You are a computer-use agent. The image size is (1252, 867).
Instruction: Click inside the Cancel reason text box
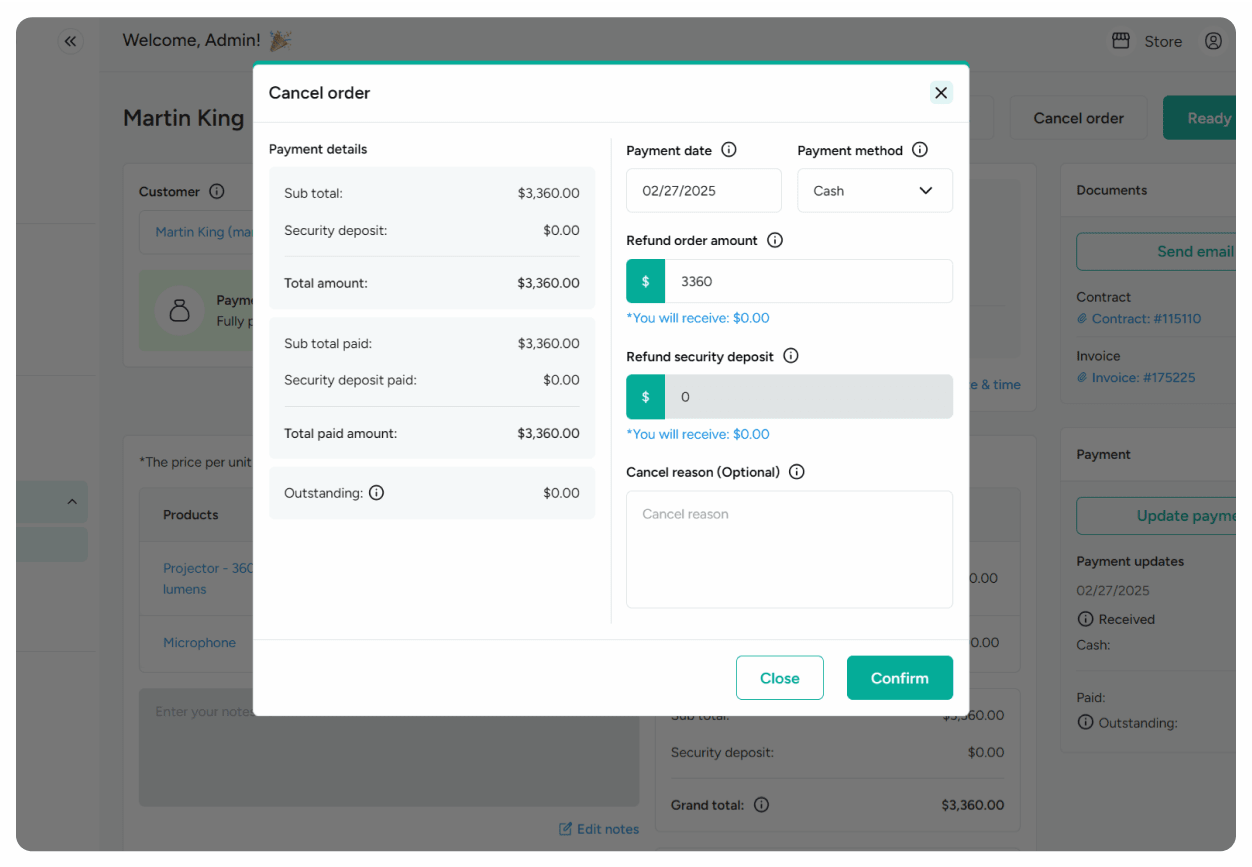(x=789, y=548)
